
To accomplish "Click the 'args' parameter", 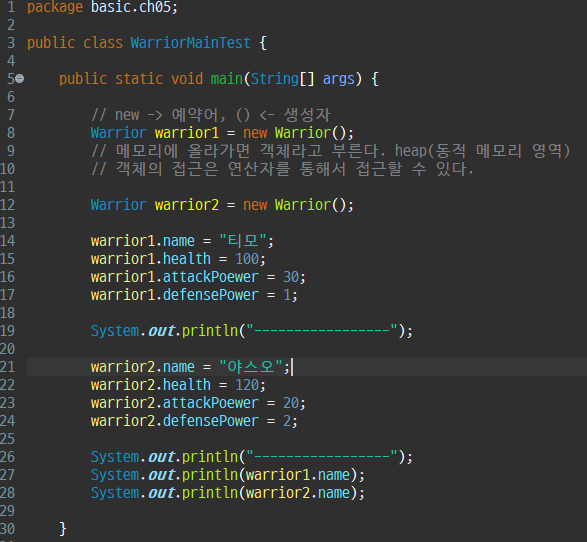I will [x=338, y=79].
